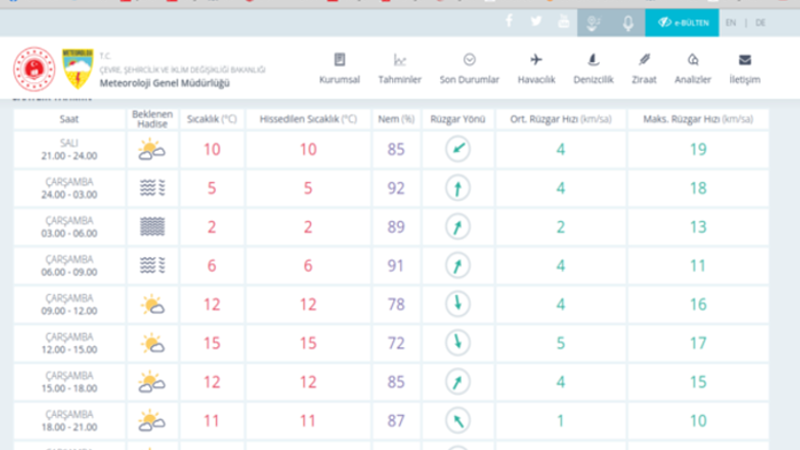Switch site language to EN

[731, 23]
